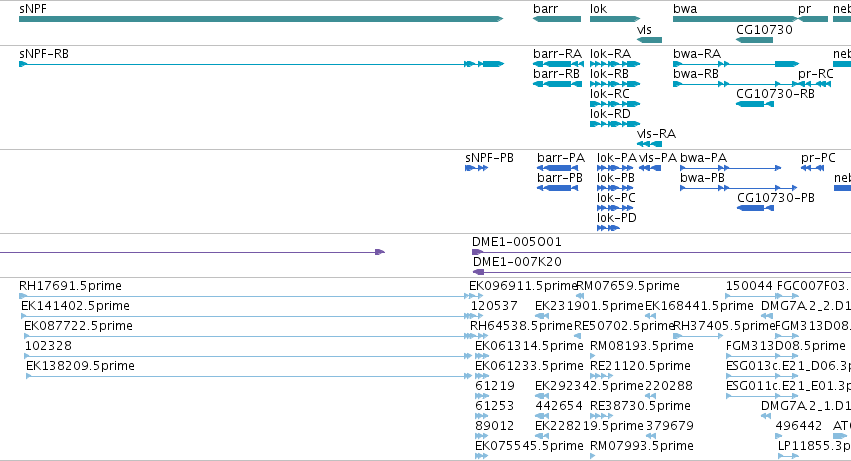The height and width of the screenshot is (461, 851).
Task: Click transcript pr-RC
Action: tap(814, 84)
